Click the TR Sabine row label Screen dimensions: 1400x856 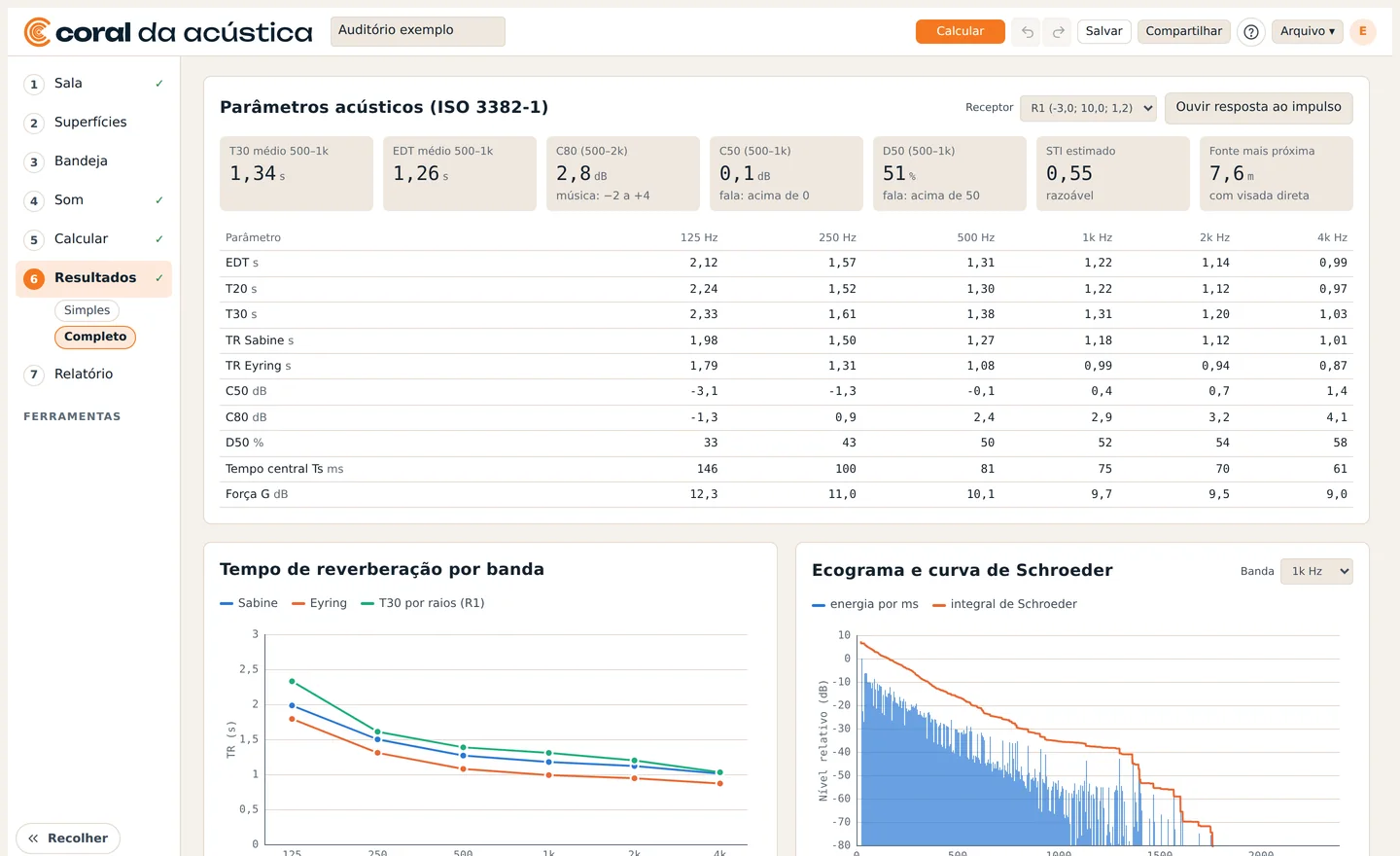[260, 340]
